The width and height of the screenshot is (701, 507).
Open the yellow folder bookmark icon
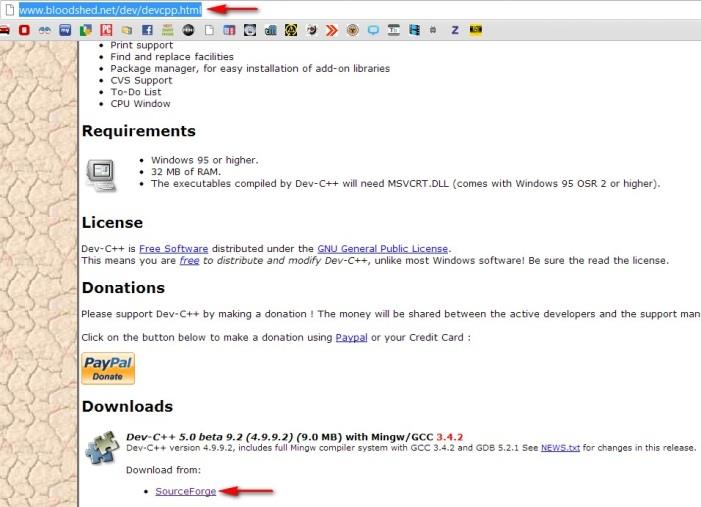point(127,30)
